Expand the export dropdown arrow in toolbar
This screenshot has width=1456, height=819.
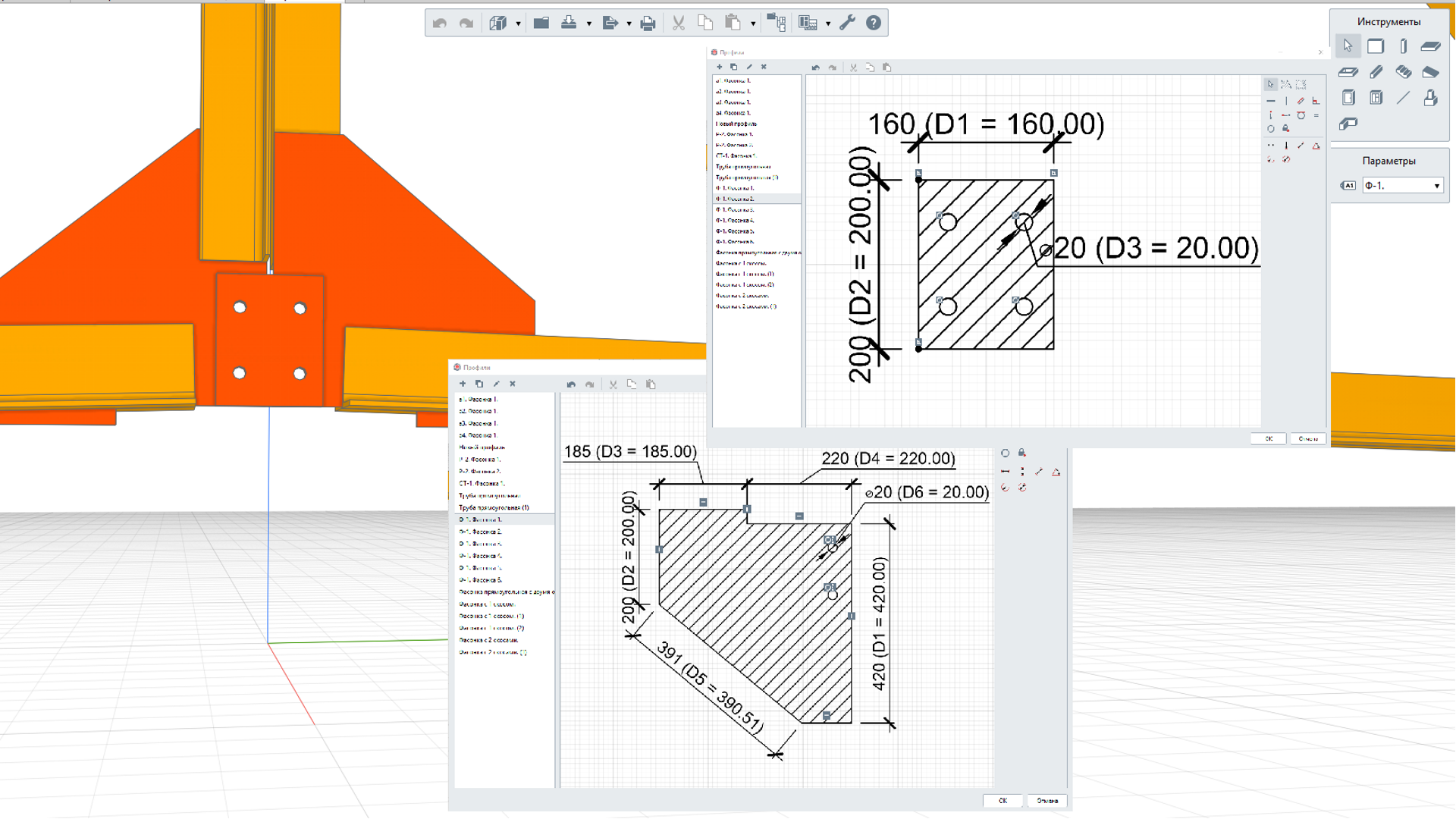pyautogui.click(x=629, y=24)
